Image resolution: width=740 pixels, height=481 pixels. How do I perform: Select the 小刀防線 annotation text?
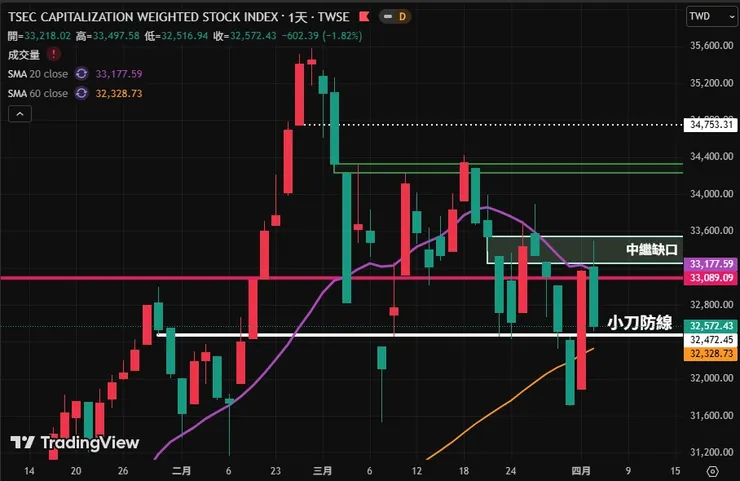click(640, 322)
